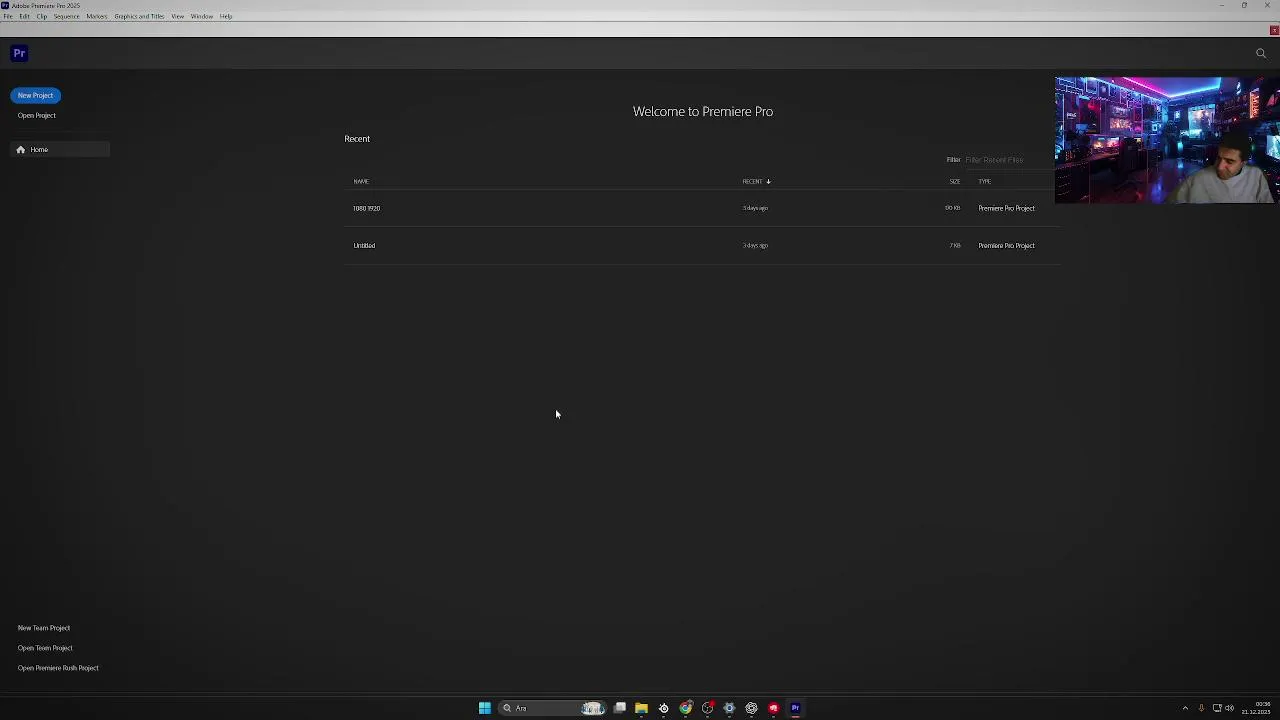Open the Clip menu
This screenshot has width=1280, height=720.
[x=42, y=16]
